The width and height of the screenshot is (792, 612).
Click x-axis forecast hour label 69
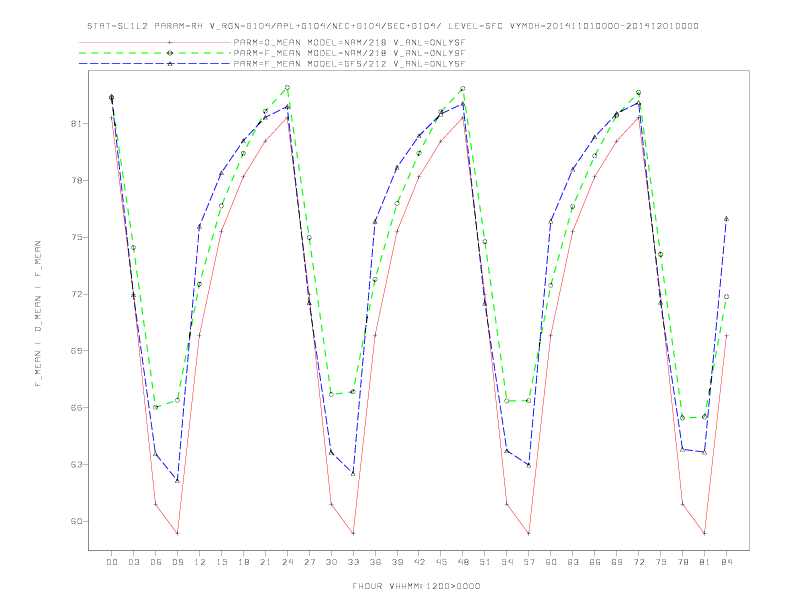coord(617,562)
